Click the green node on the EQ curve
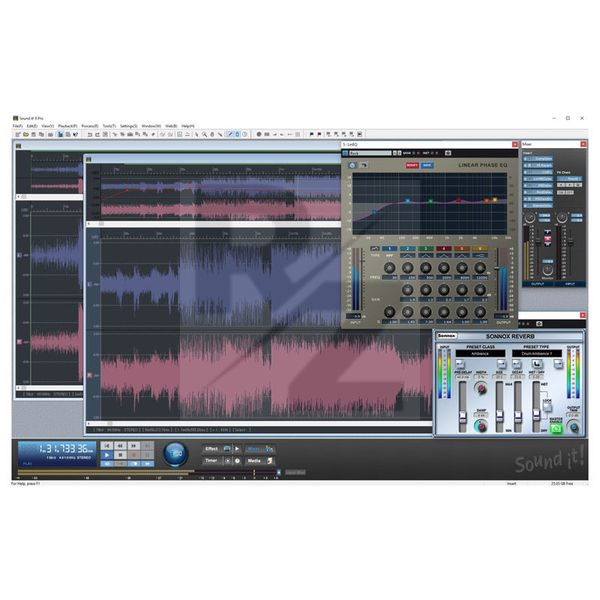The image size is (600, 600). click(430, 201)
